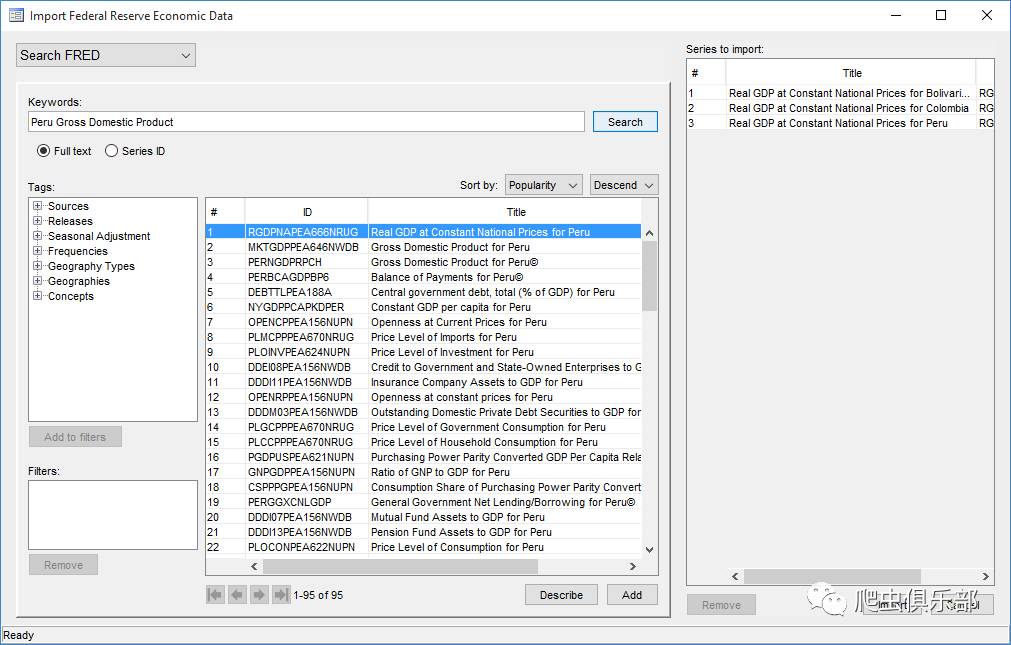
Task: Click Remove button below Series to import
Action: coord(721,605)
